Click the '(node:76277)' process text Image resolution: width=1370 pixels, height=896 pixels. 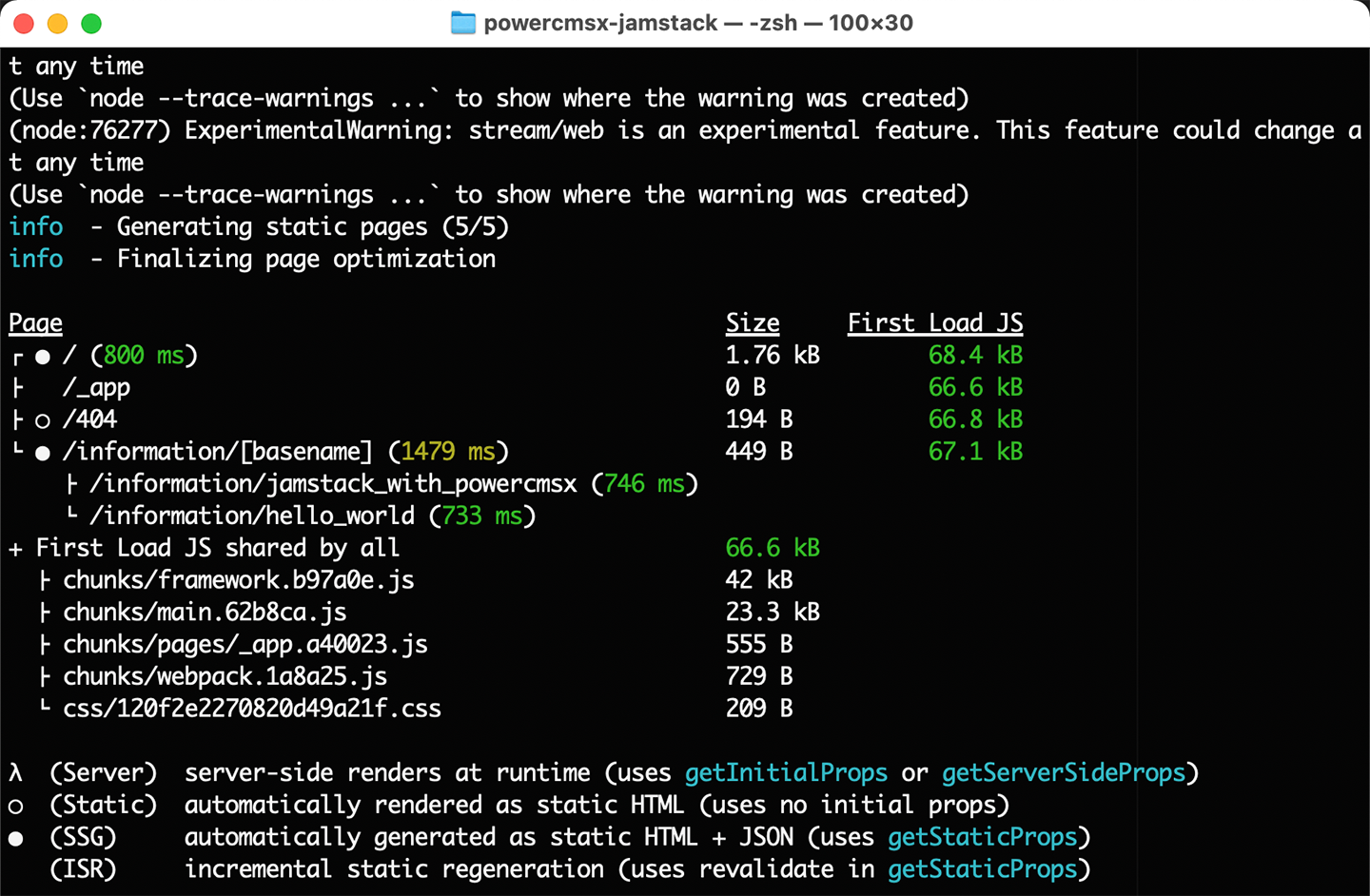pyautogui.click(x=90, y=130)
